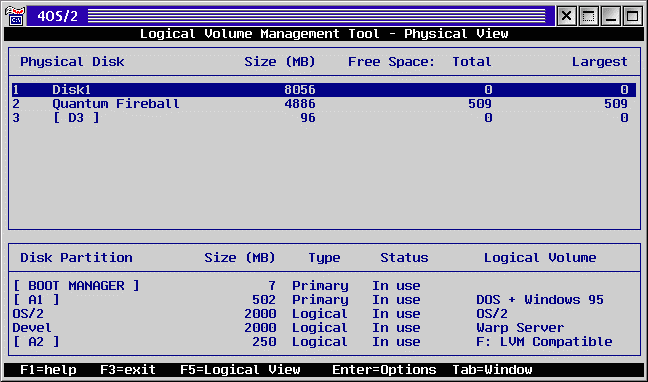Click the 509 total free space value
The image size is (648, 382).
(x=480, y=104)
